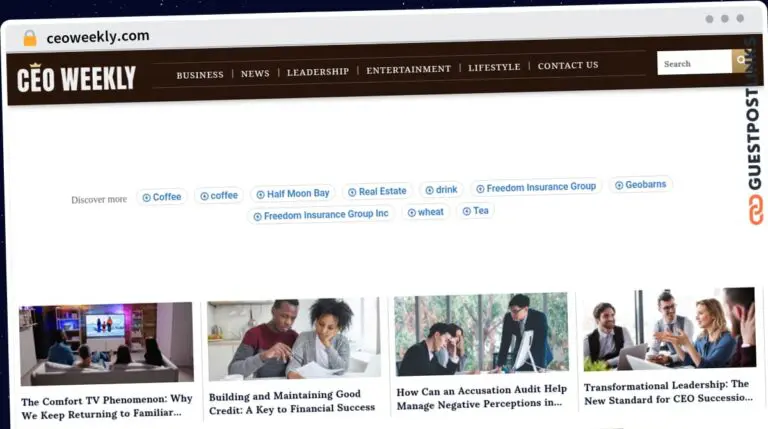Select the Geobarns topic chip

click(x=640, y=185)
